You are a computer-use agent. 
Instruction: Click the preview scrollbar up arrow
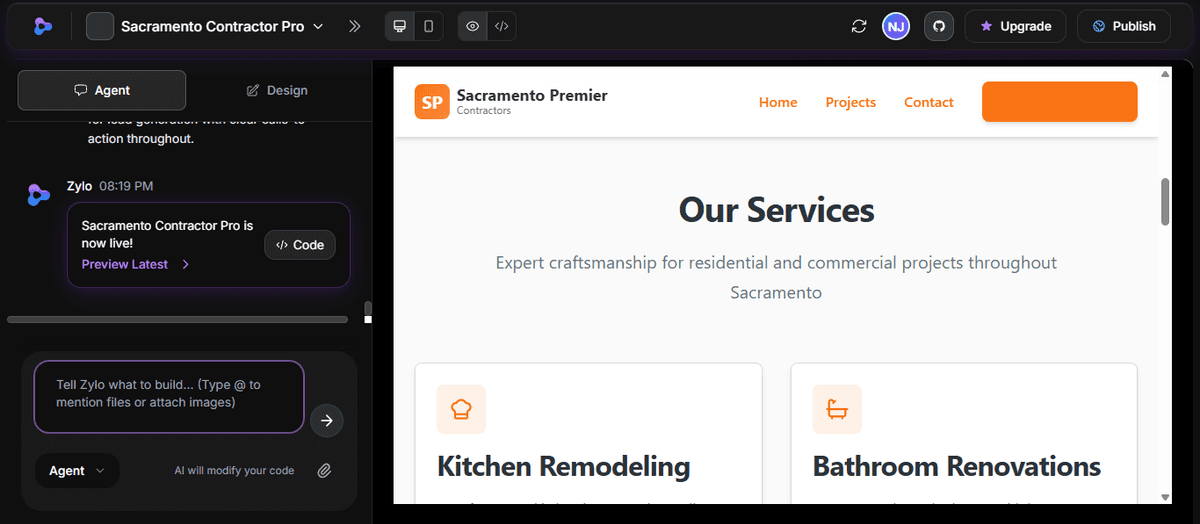[x=1165, y=73]
